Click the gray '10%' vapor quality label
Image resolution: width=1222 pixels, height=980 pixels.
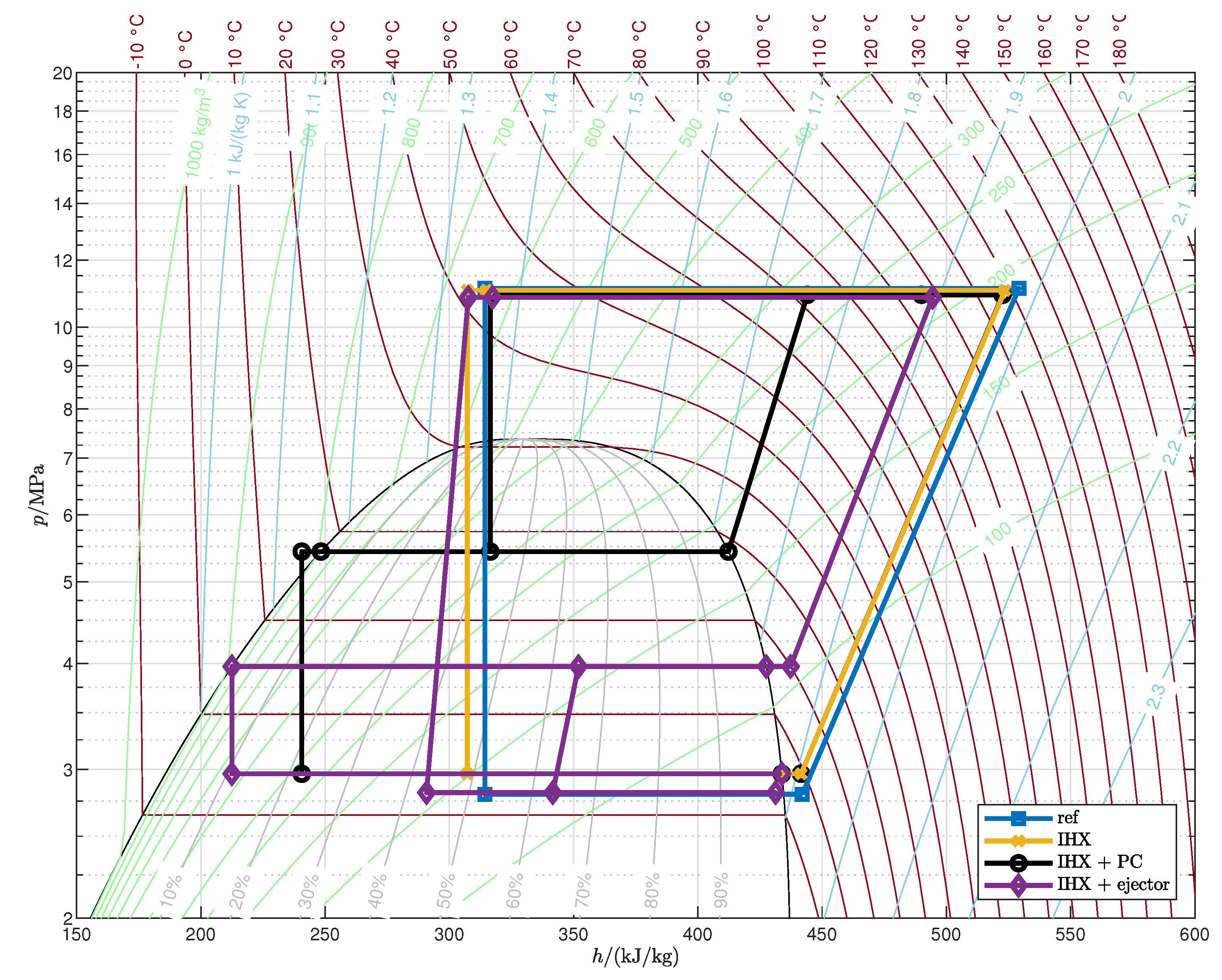coord(171,890)
